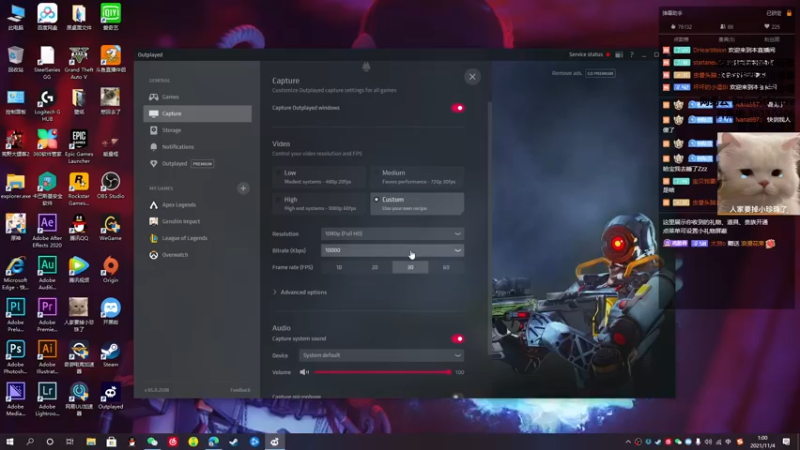Open Adobe After Effects 2020 shortcut
Image resolution: width=800 pixels, height=450 pixels.
tap(47, 231)
